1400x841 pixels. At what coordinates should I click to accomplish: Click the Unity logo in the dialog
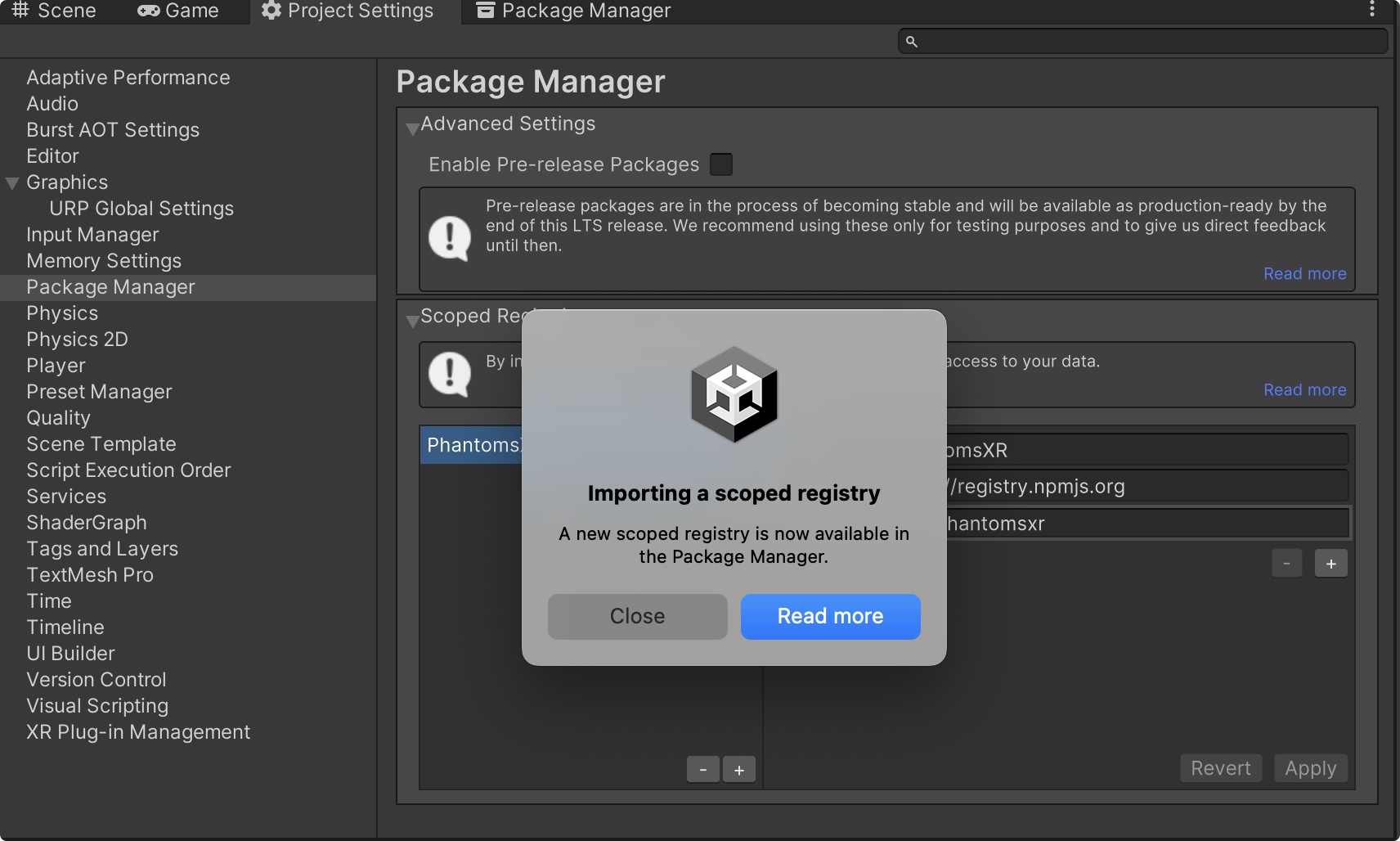(x=734, y=394)
